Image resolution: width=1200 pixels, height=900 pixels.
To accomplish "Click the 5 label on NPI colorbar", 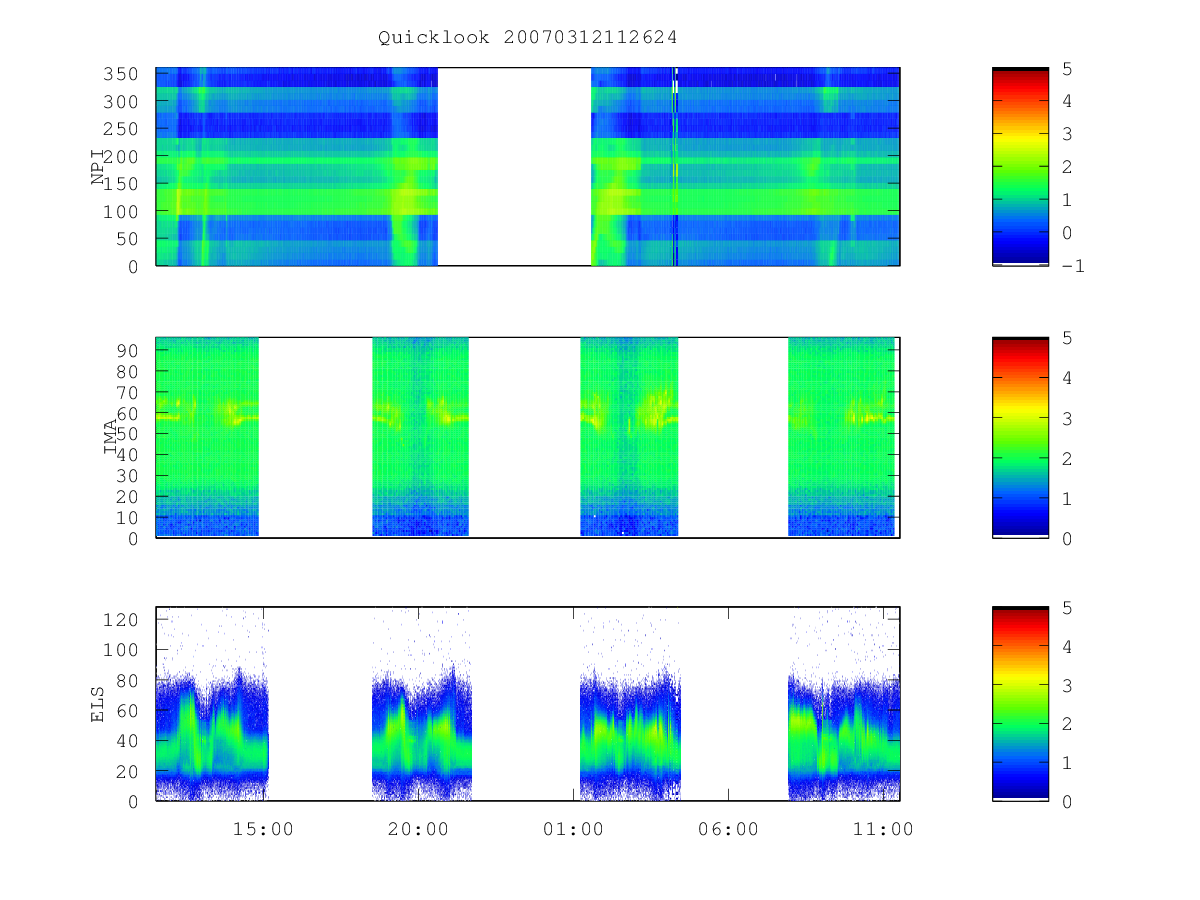I will pos(1066,69).
